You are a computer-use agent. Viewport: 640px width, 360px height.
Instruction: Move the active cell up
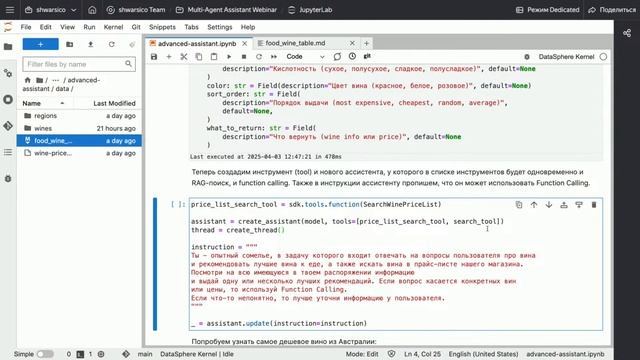click(534, 204)
